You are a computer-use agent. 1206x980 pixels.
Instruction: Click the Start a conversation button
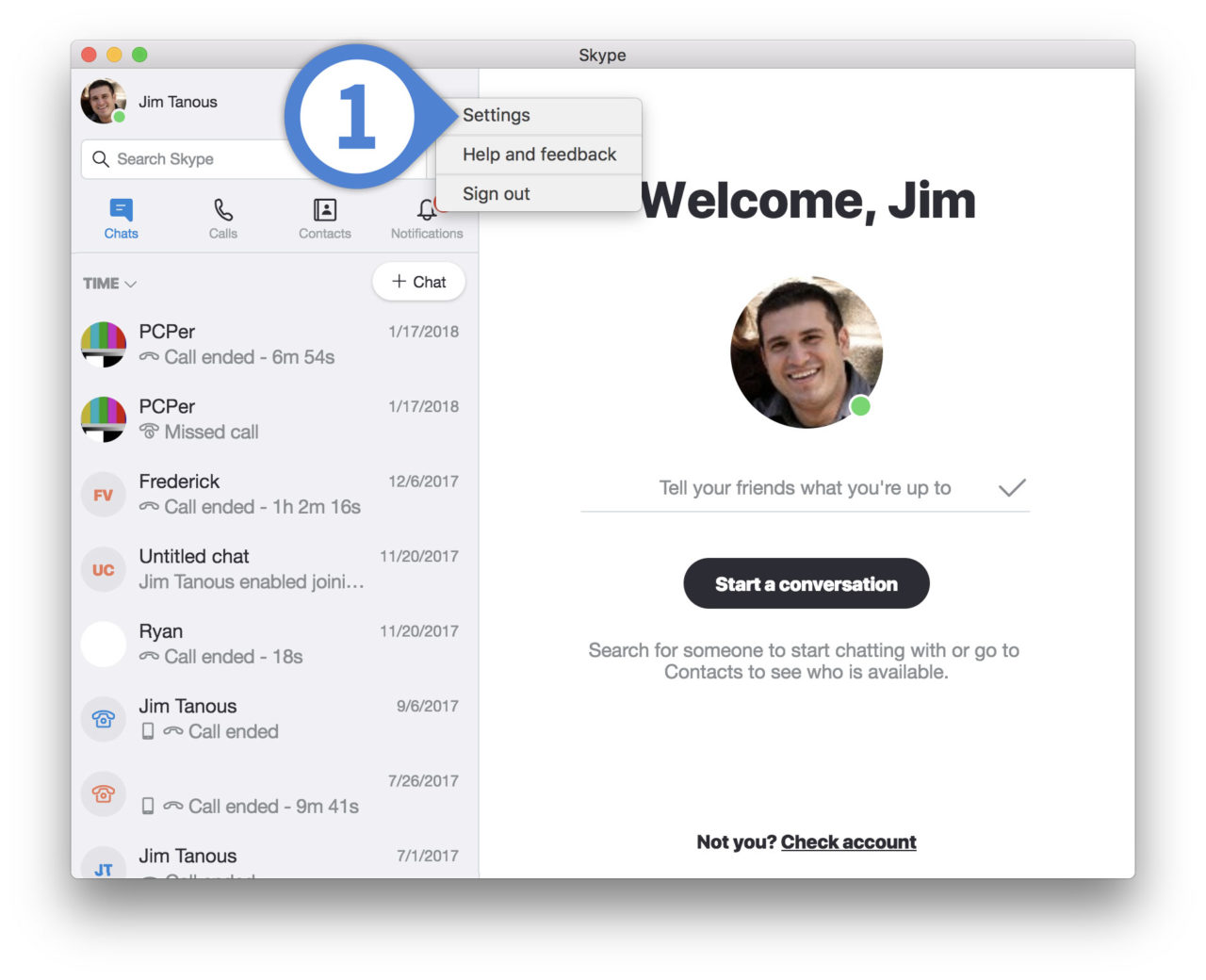807,583
